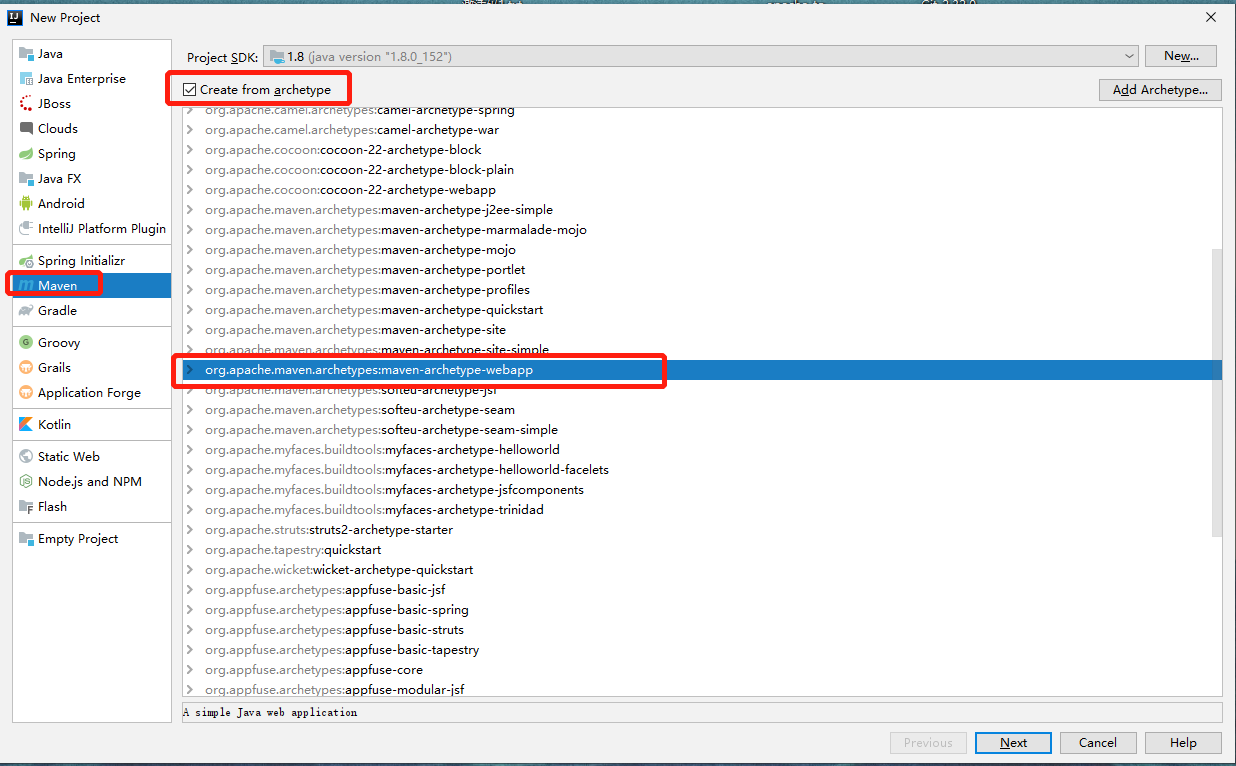Click the Add Archetype... button
The height and width of the screenshot is (766, 1236).
1160,90
